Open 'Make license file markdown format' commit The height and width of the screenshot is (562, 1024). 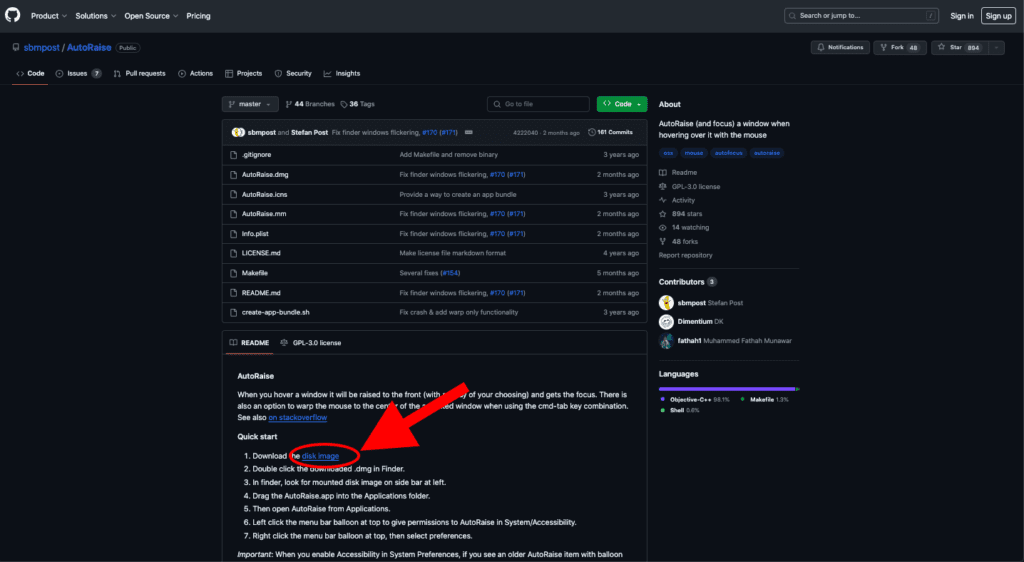(453, 253)
